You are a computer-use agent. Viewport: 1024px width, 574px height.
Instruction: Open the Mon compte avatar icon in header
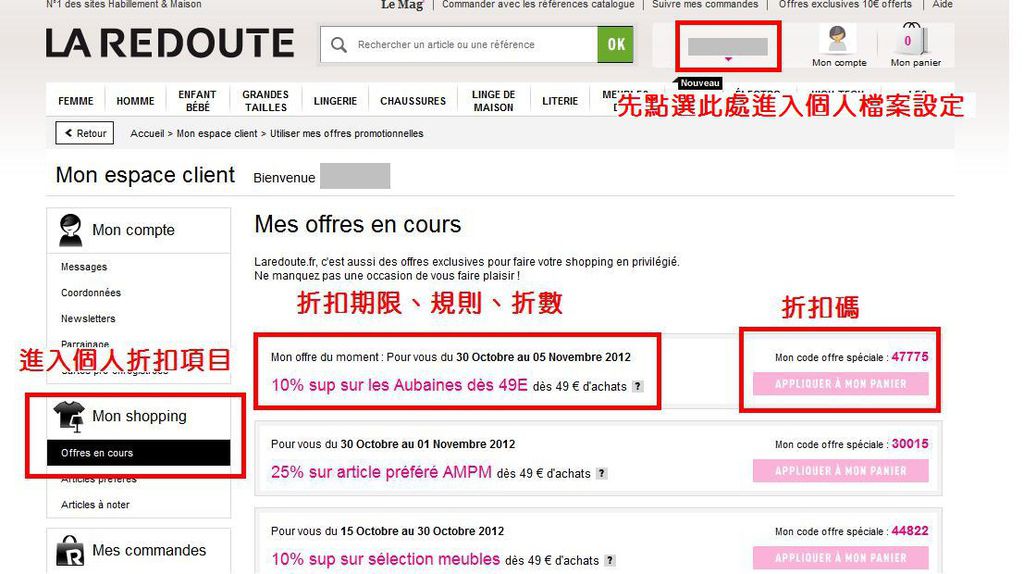point(837,39)
